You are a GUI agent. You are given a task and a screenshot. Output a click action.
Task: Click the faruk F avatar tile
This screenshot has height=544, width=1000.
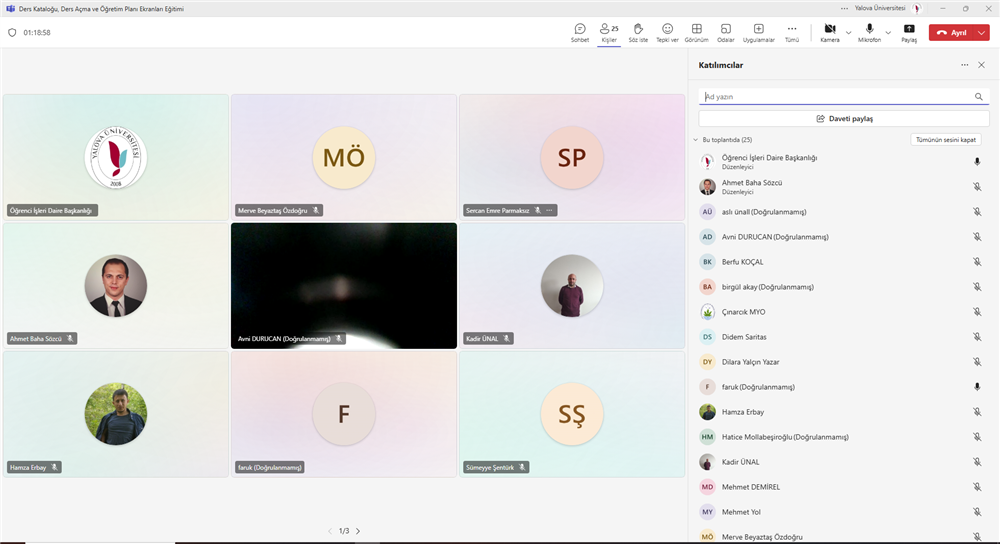344,414
